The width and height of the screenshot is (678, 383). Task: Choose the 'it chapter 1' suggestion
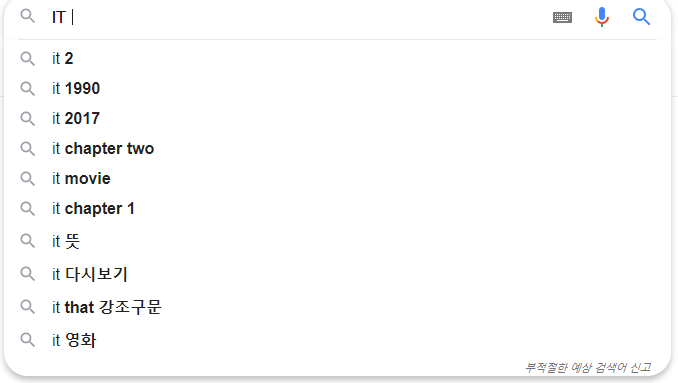(x=337, y=209)
